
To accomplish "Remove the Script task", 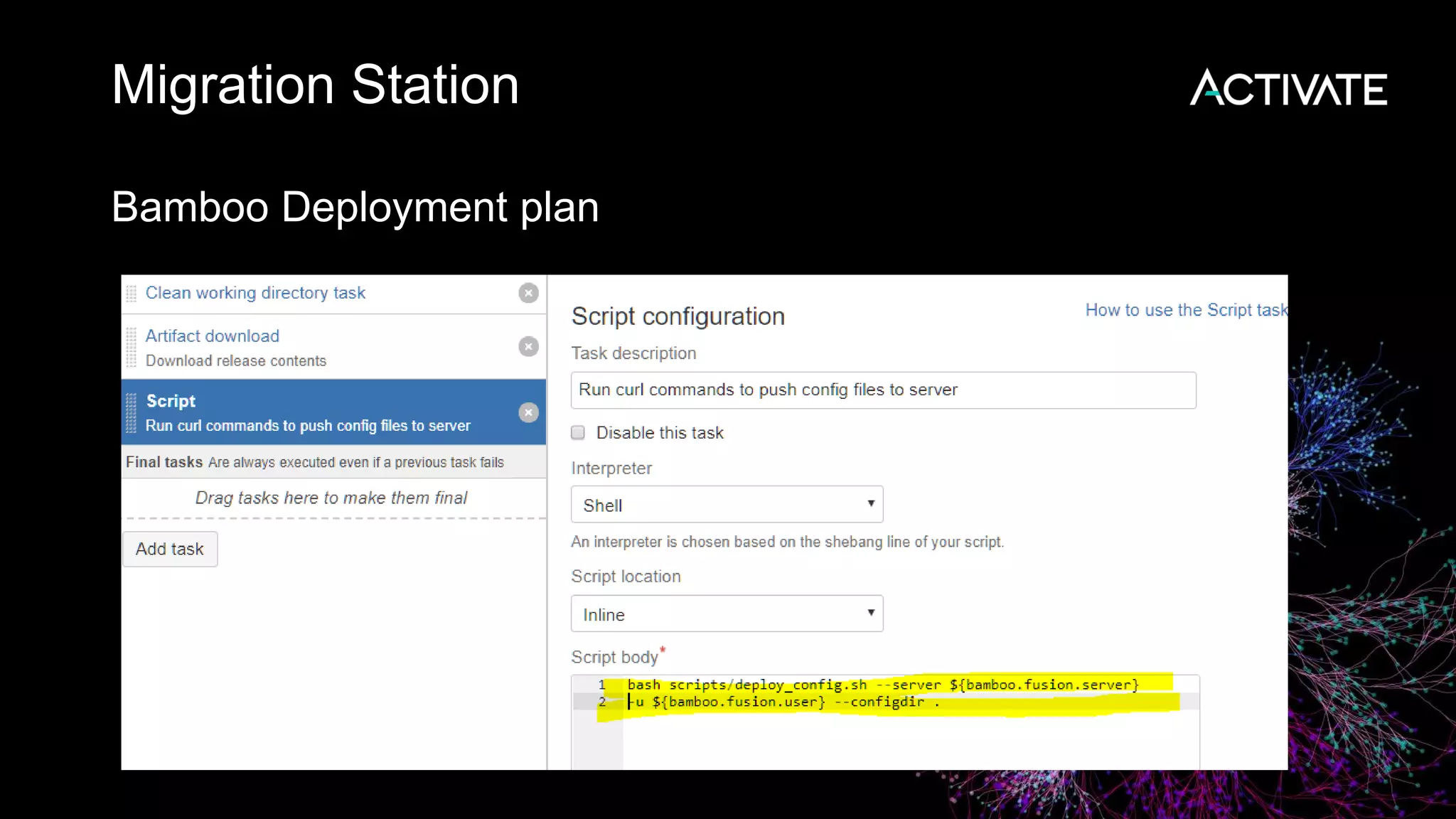I will pyautogui.click(x=528, y=412).
